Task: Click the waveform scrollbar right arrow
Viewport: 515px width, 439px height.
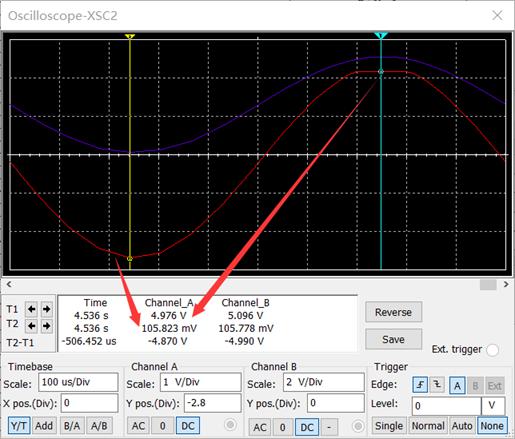Action: tap(506, 284)
